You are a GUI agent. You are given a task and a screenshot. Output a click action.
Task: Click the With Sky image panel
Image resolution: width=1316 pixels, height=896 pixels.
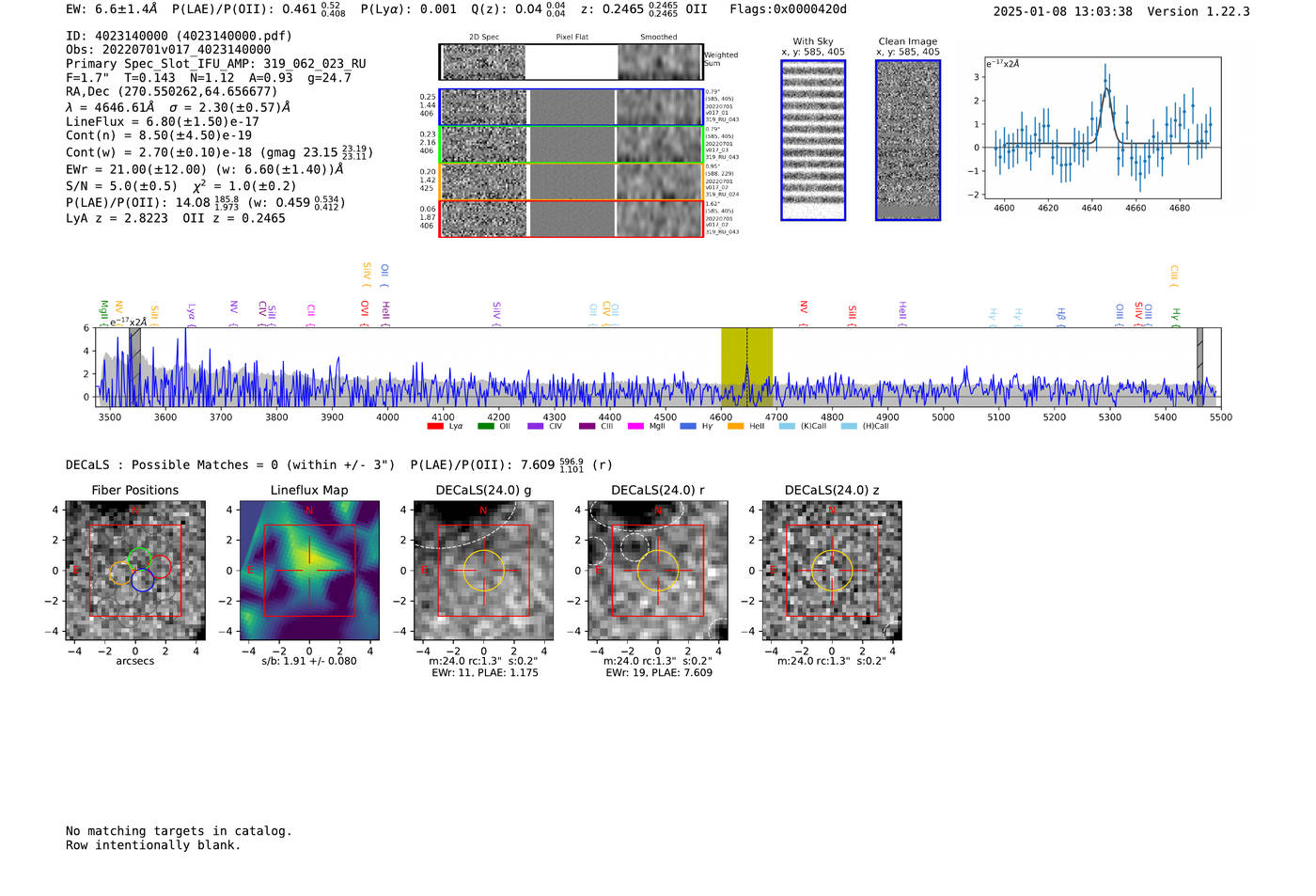[813, 140]
